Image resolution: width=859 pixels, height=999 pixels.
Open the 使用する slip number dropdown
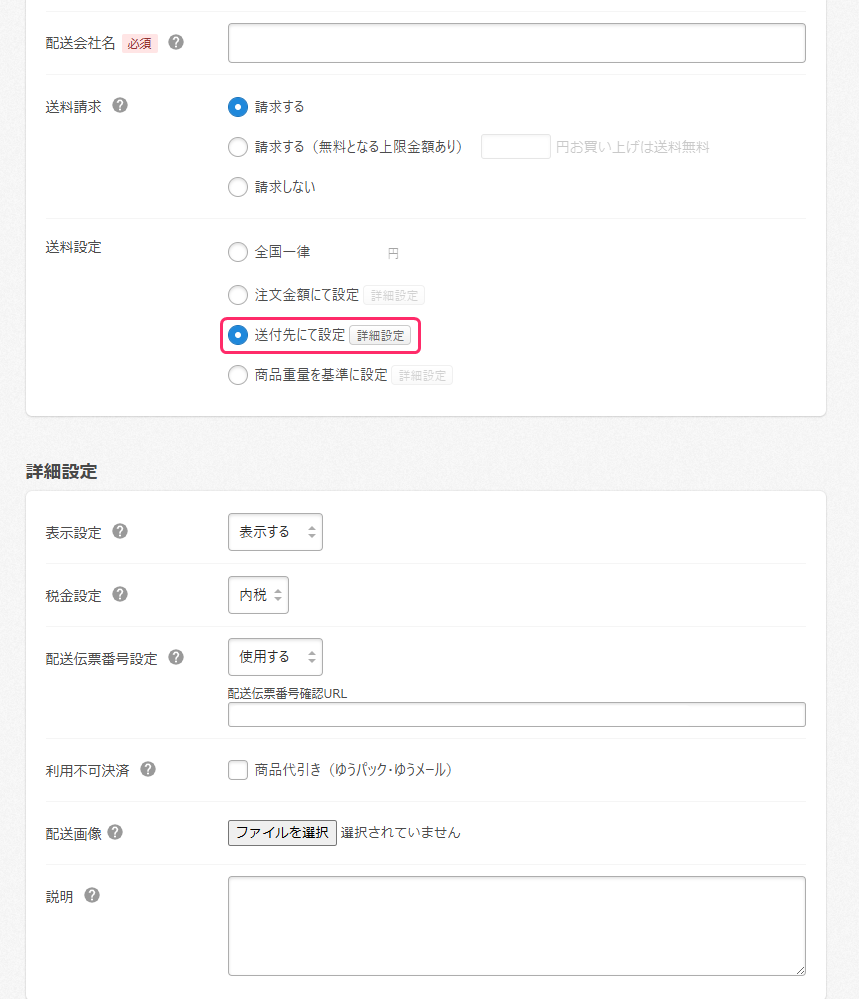[x=275, y=657]
